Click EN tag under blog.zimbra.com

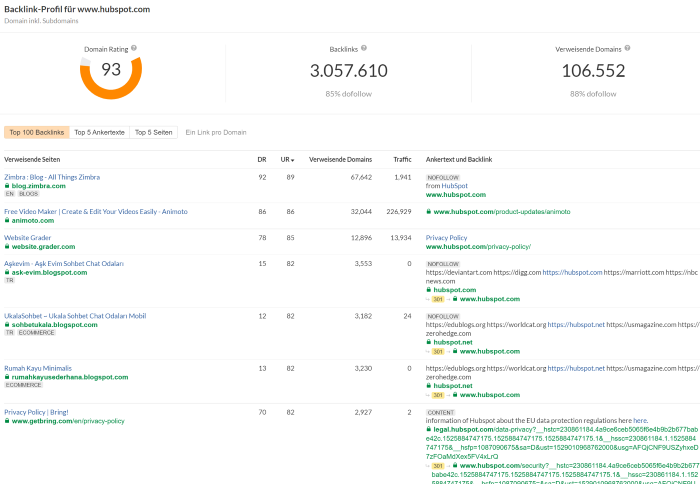coord(9,194)
